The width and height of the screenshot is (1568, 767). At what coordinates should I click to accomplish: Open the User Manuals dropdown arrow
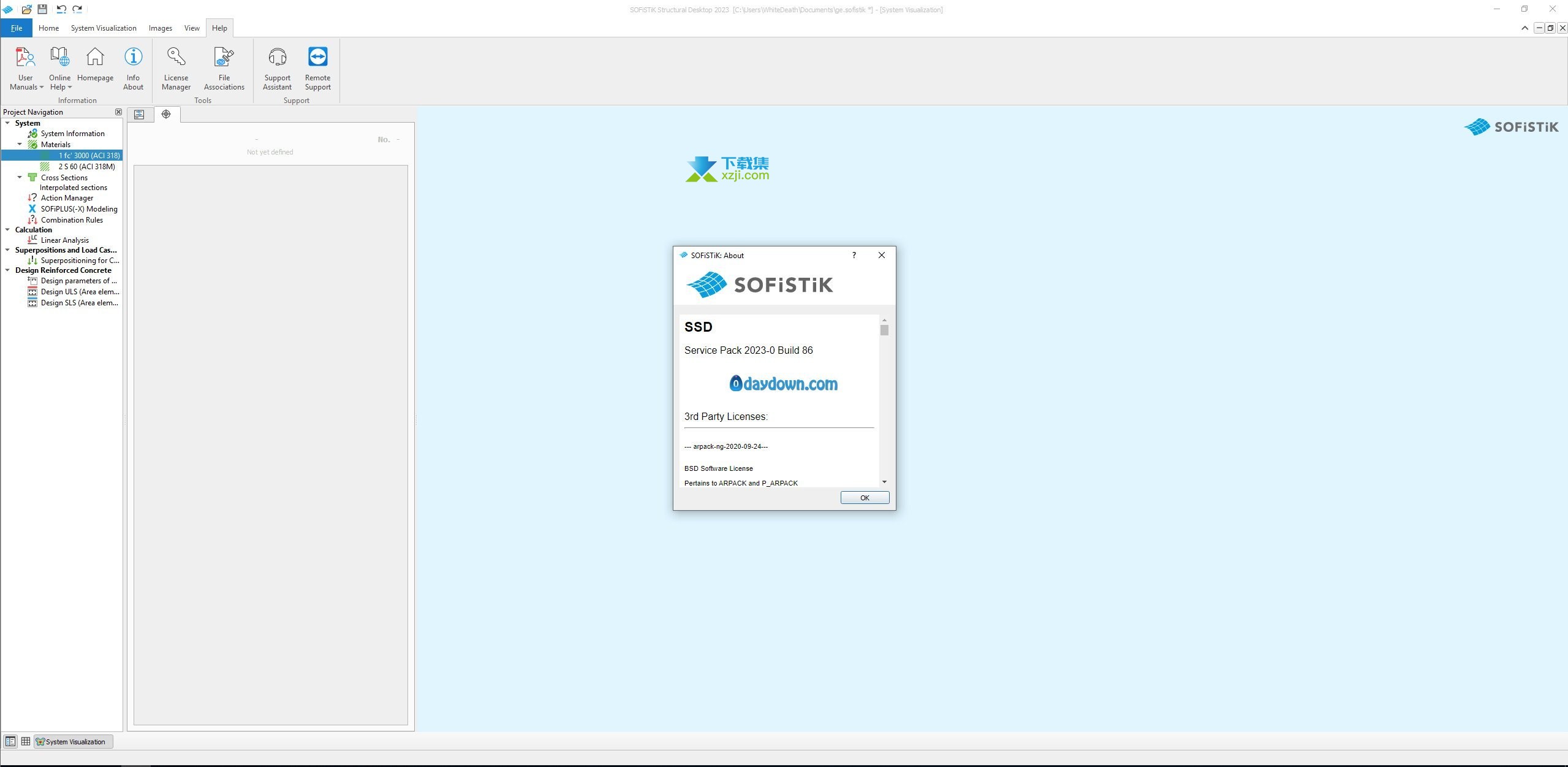42,88
